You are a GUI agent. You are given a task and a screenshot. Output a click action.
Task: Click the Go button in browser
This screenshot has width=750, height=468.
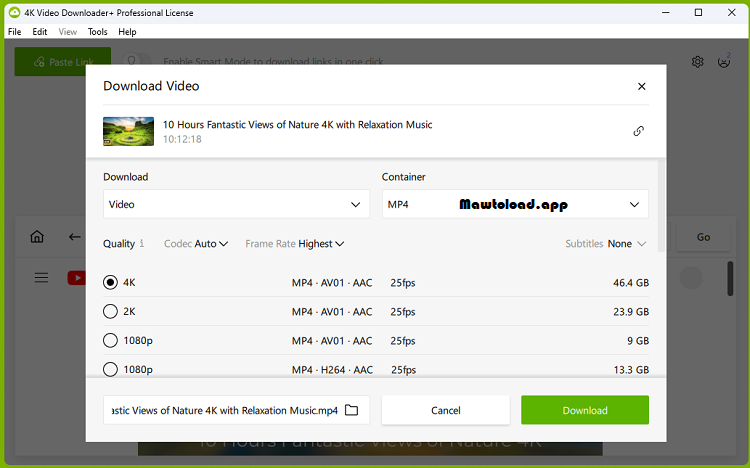point(703,237)
